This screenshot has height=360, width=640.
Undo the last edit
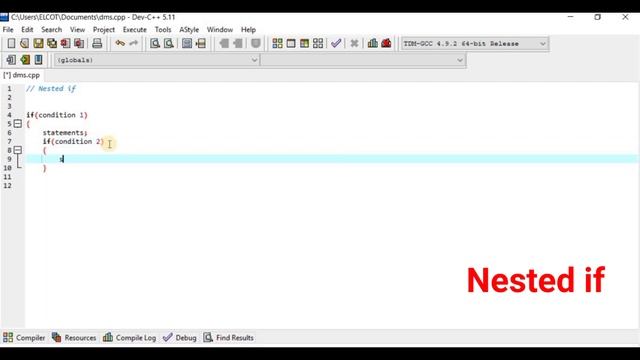(120, 43)
